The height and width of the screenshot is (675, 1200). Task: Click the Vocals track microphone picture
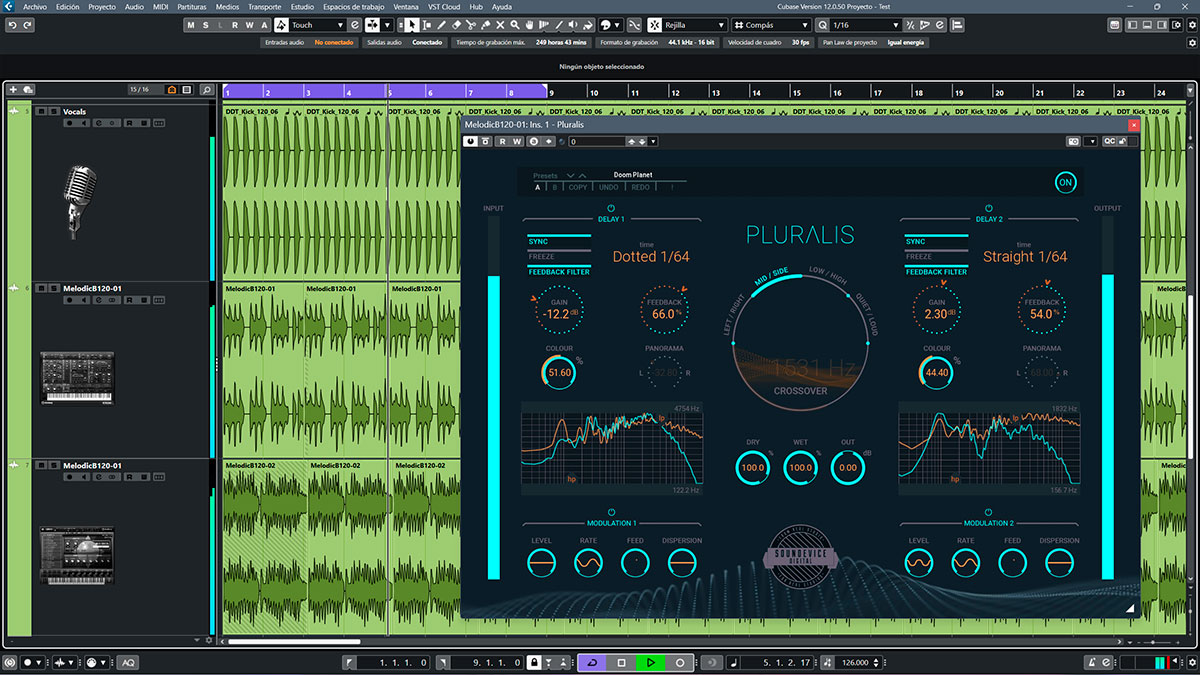click(x=80, y=203)
